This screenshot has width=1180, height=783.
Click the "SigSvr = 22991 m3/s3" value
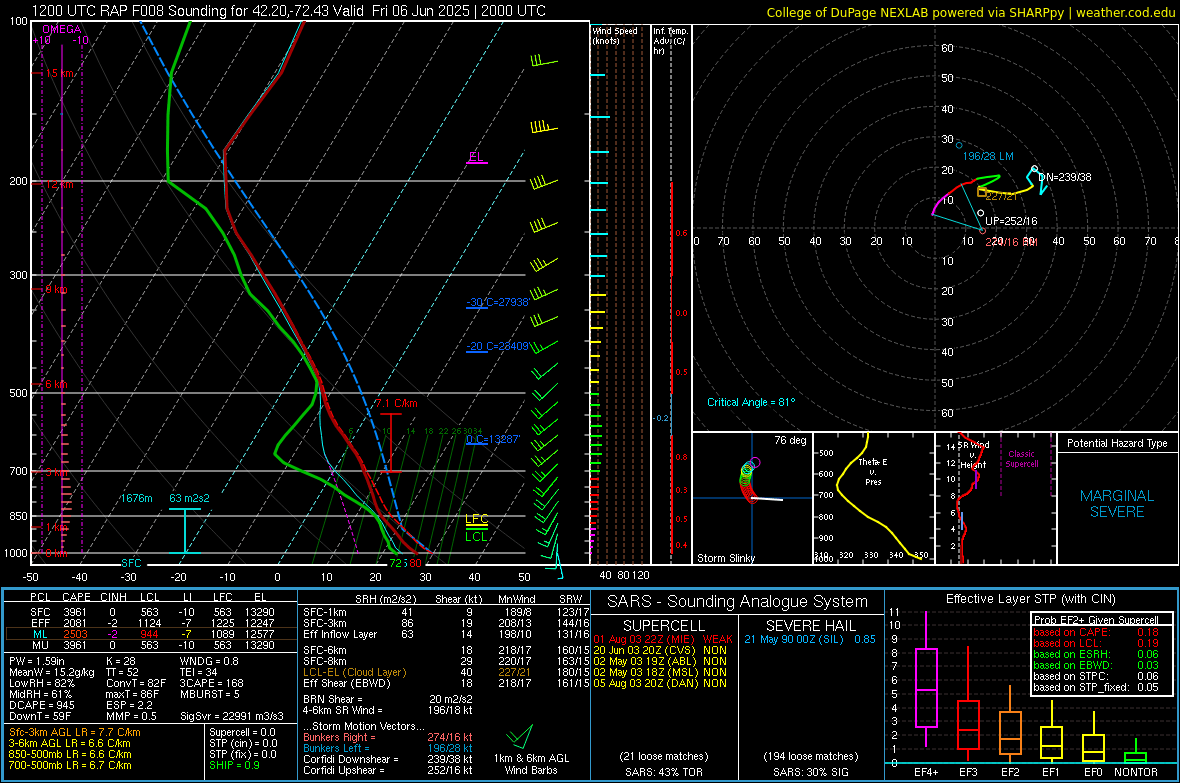(232, 716)
